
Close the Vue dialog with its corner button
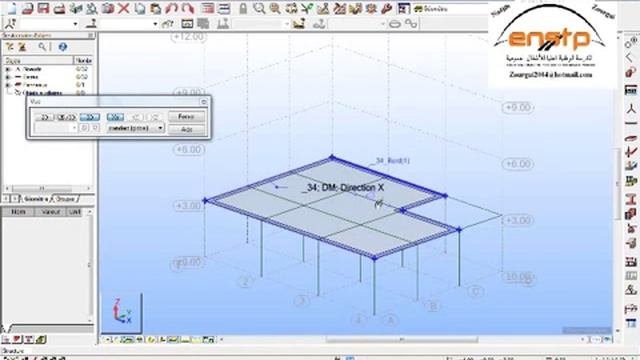point(204,102)
